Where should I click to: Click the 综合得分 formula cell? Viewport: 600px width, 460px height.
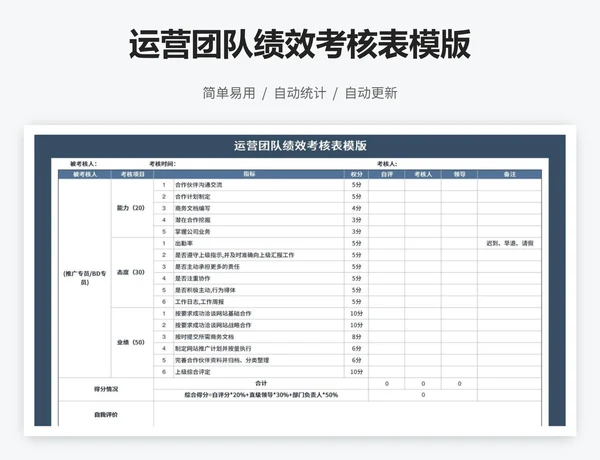[261, 395]
